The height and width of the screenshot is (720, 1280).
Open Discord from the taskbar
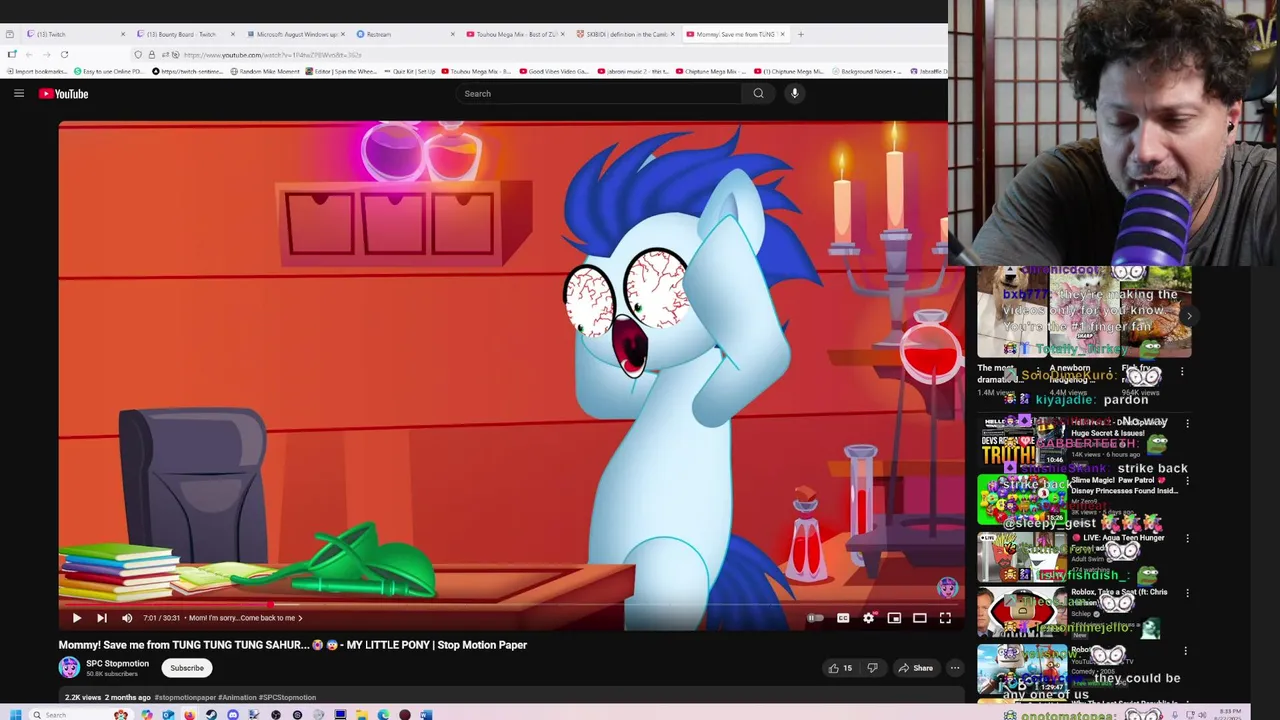(233, 715)
